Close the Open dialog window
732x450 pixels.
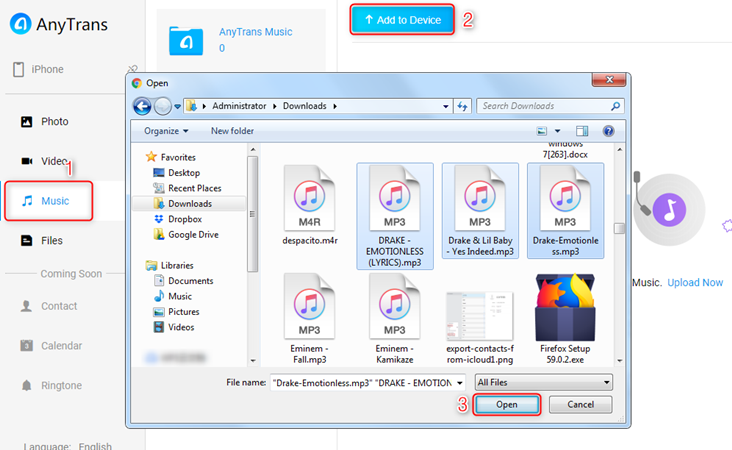tap(609, 80)
